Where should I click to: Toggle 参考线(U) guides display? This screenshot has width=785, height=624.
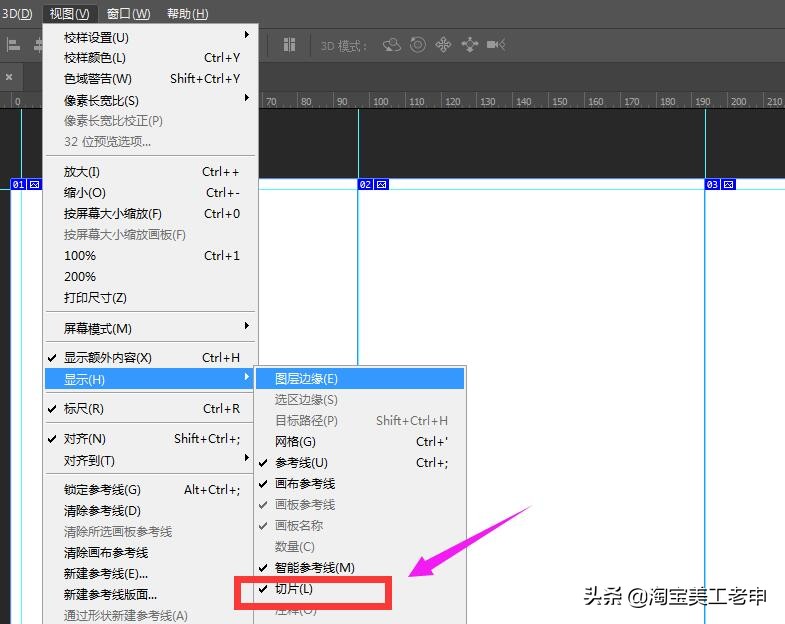tap(360, 463)
